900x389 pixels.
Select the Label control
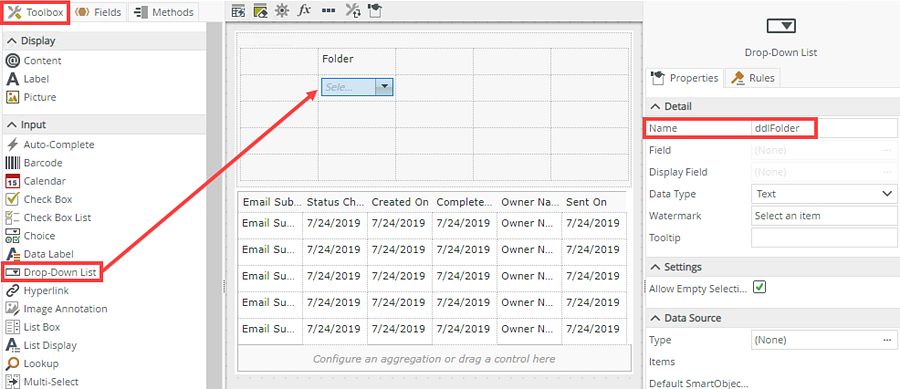(x=28, y=79)
